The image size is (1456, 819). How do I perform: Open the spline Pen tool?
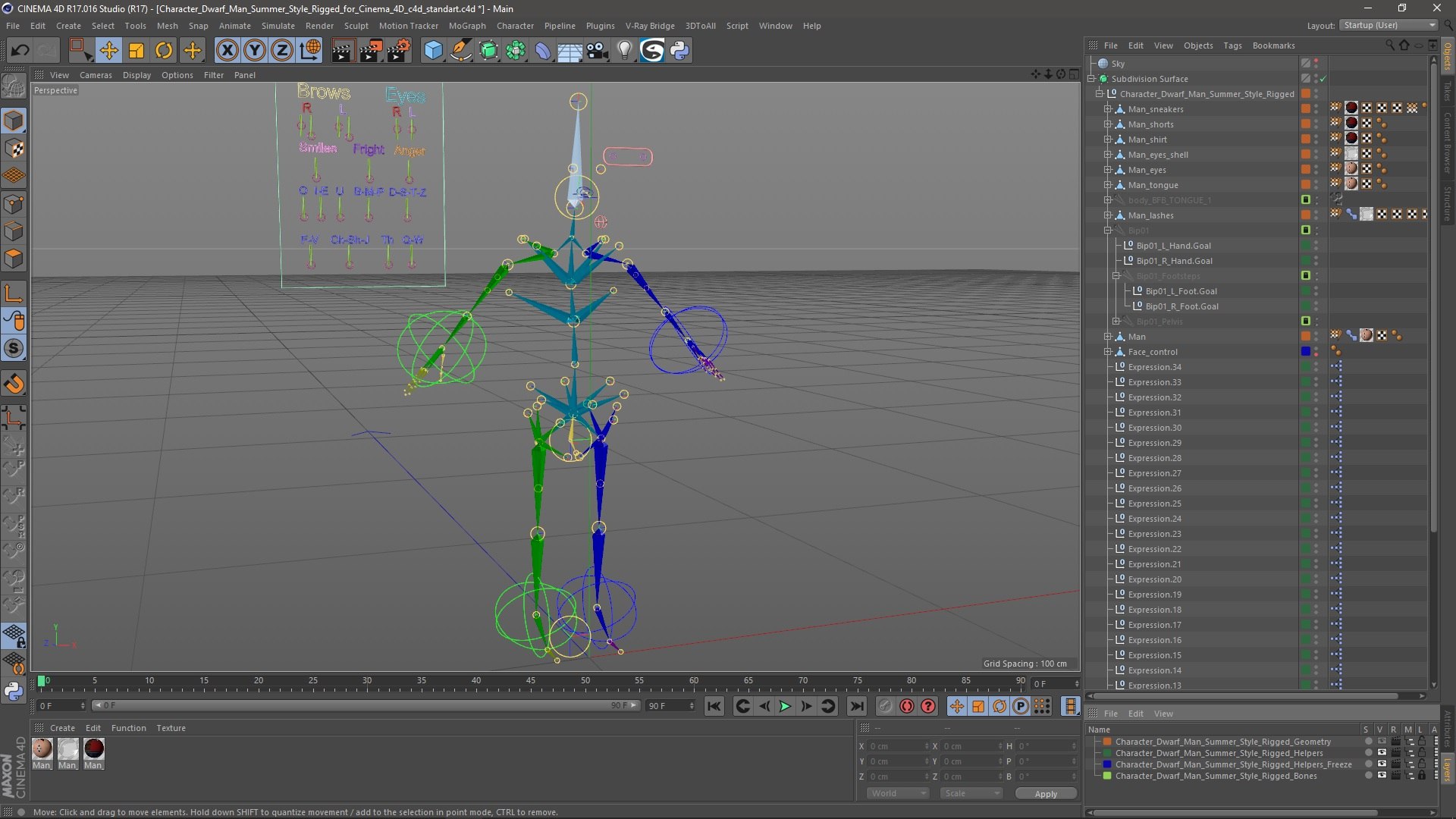[x=460, y=51]
